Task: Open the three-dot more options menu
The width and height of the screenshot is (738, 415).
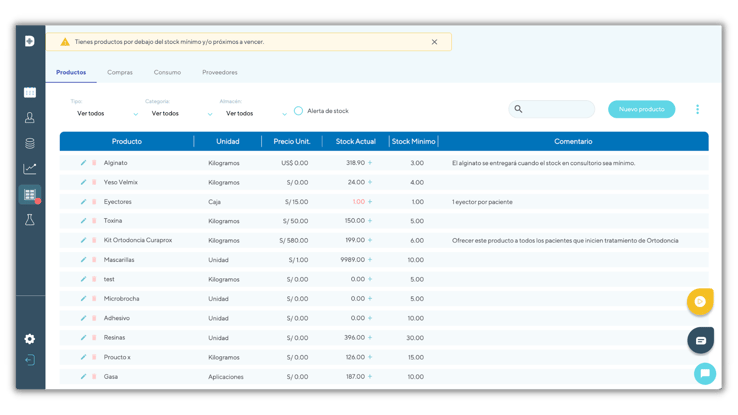Action: (698, 109)
